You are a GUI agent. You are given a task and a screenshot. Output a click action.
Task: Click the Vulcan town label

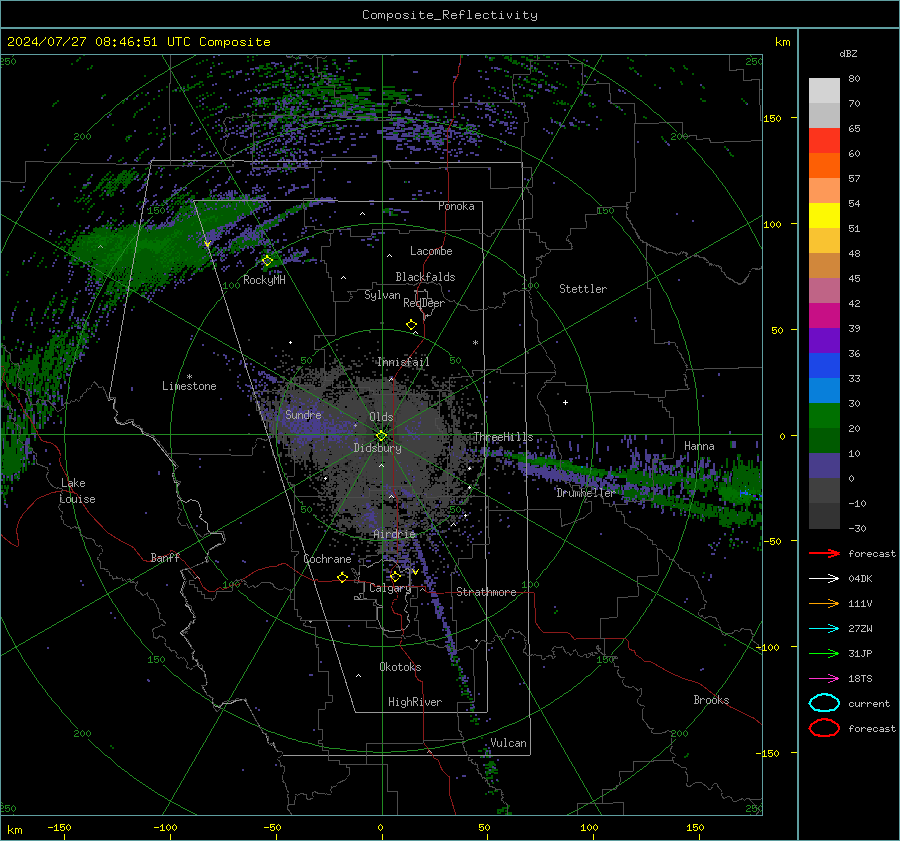[x=508, y=743]
